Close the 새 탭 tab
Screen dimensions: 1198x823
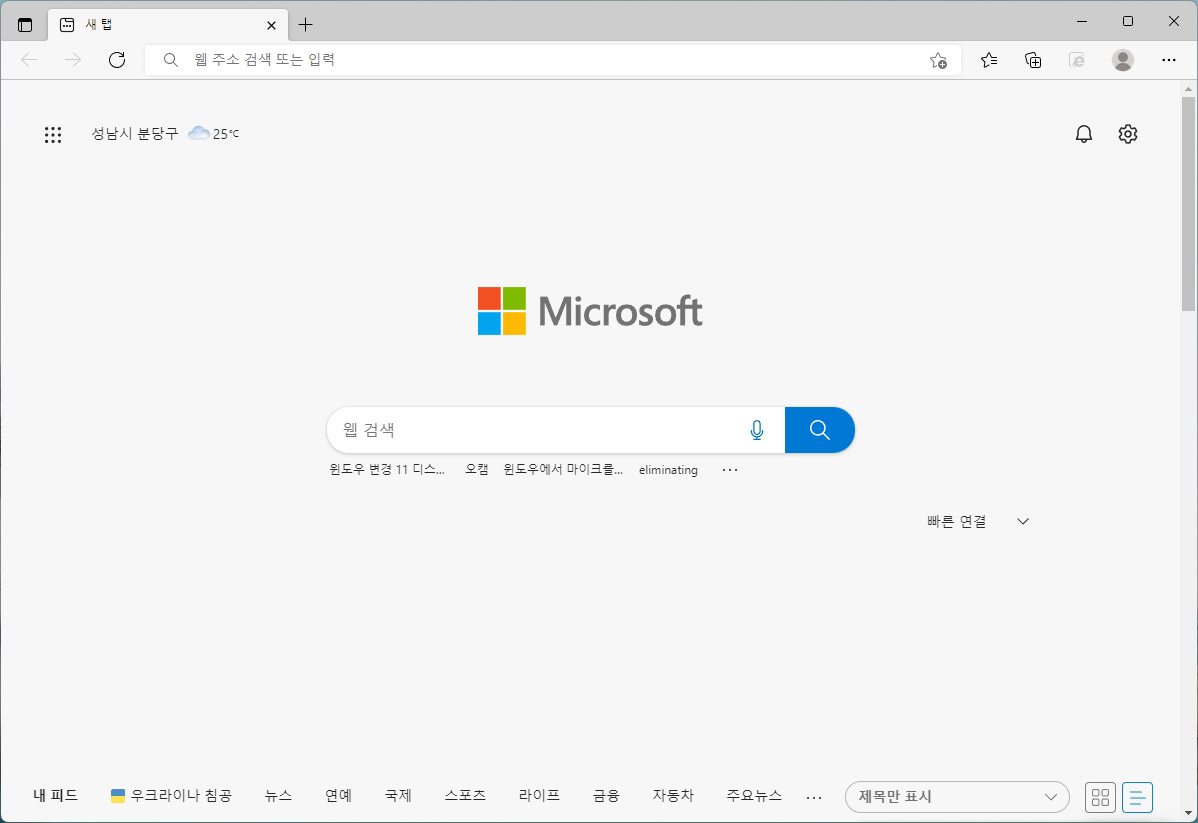(271, 25)
